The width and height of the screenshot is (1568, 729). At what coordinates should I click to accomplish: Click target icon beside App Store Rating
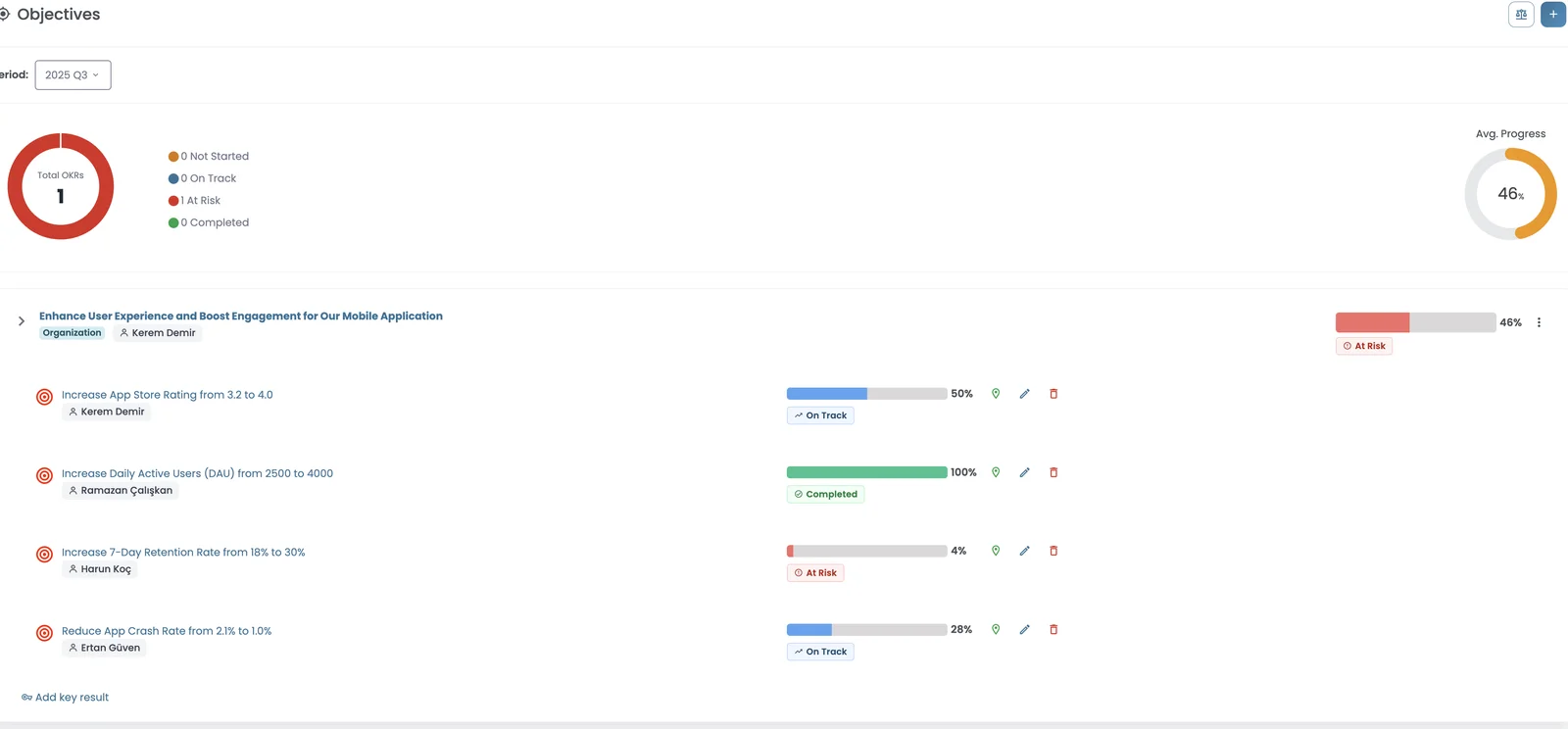pyautogui.click(x=44, y=397)
